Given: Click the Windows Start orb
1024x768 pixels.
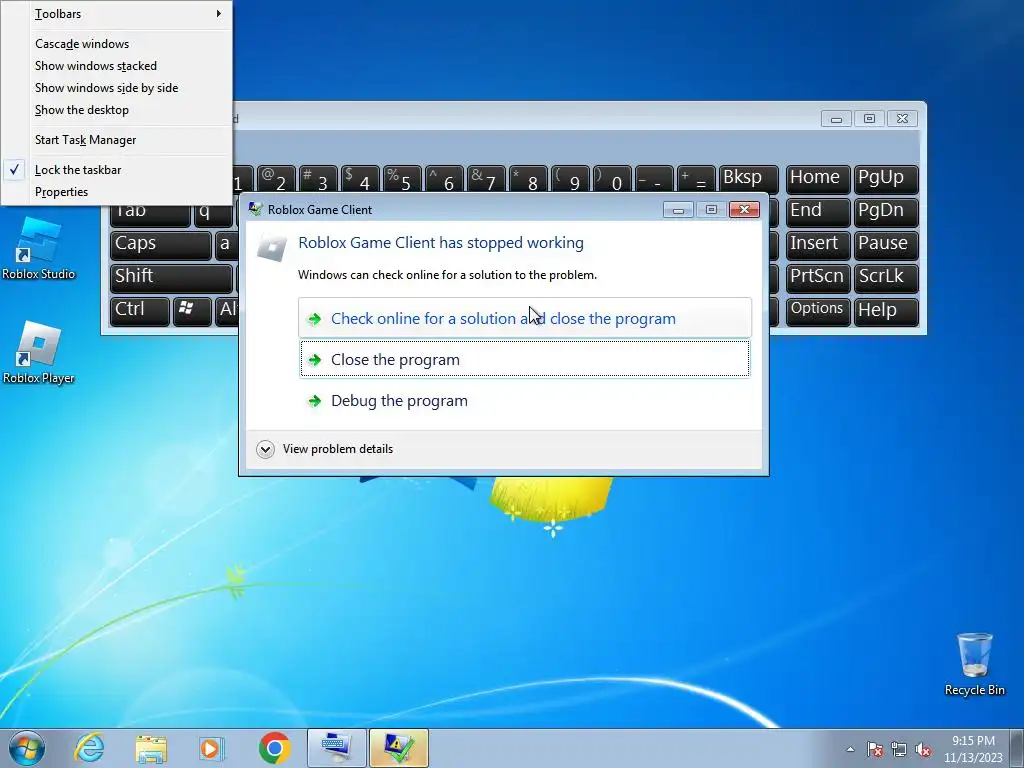Looking at the screenshot, I should 26,748.
